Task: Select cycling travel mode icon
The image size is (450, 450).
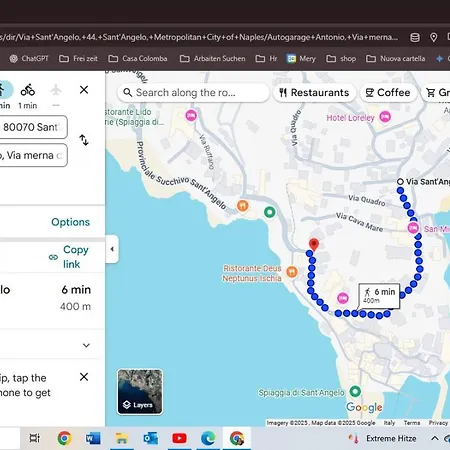Action: click(28, 90)
